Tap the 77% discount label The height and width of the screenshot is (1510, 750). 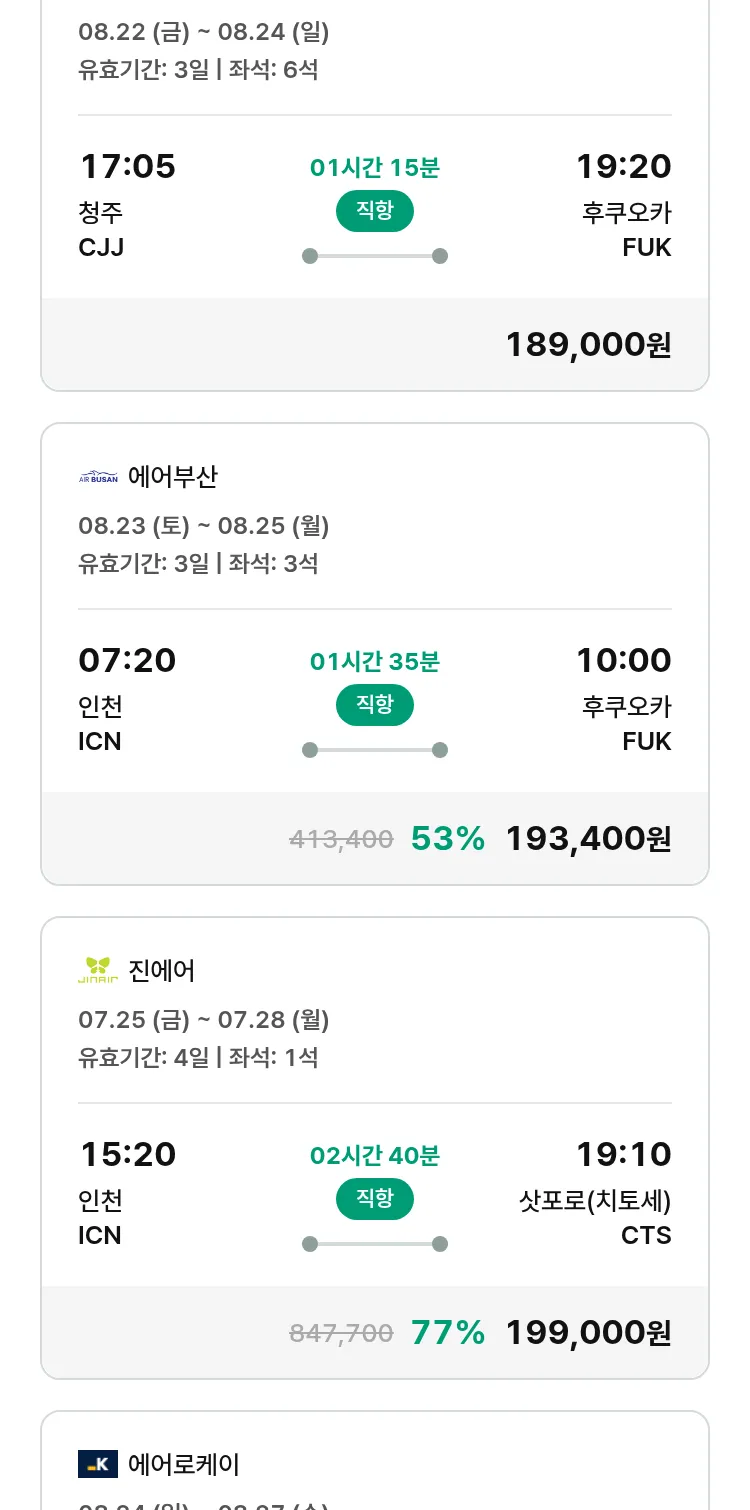[x=447, y=1333]
